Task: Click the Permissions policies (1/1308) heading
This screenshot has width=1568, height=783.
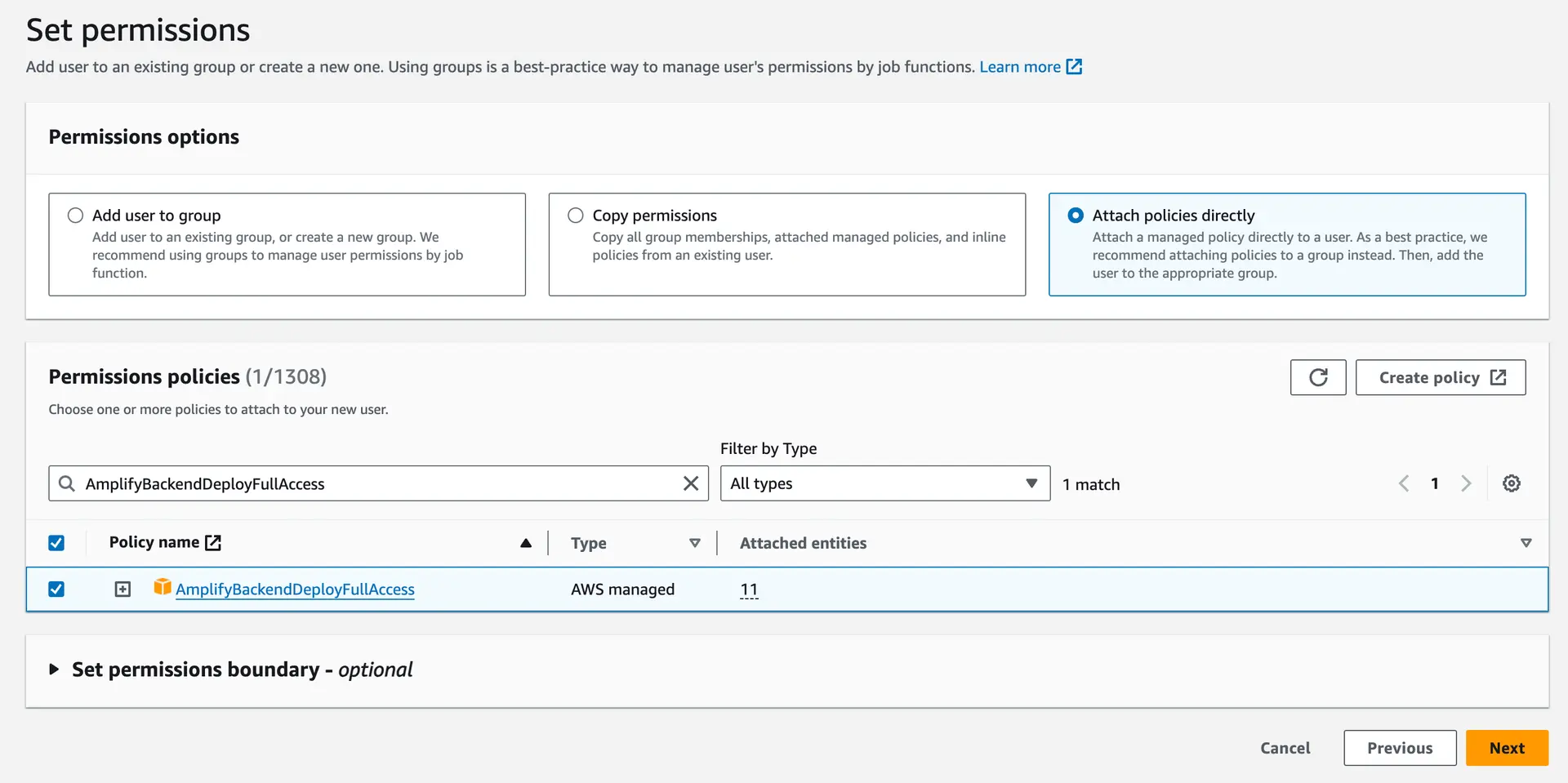Action: [188, 376]
